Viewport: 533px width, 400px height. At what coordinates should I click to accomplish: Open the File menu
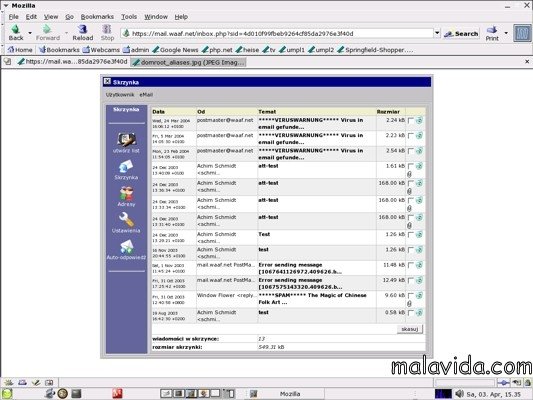point(14,17)
